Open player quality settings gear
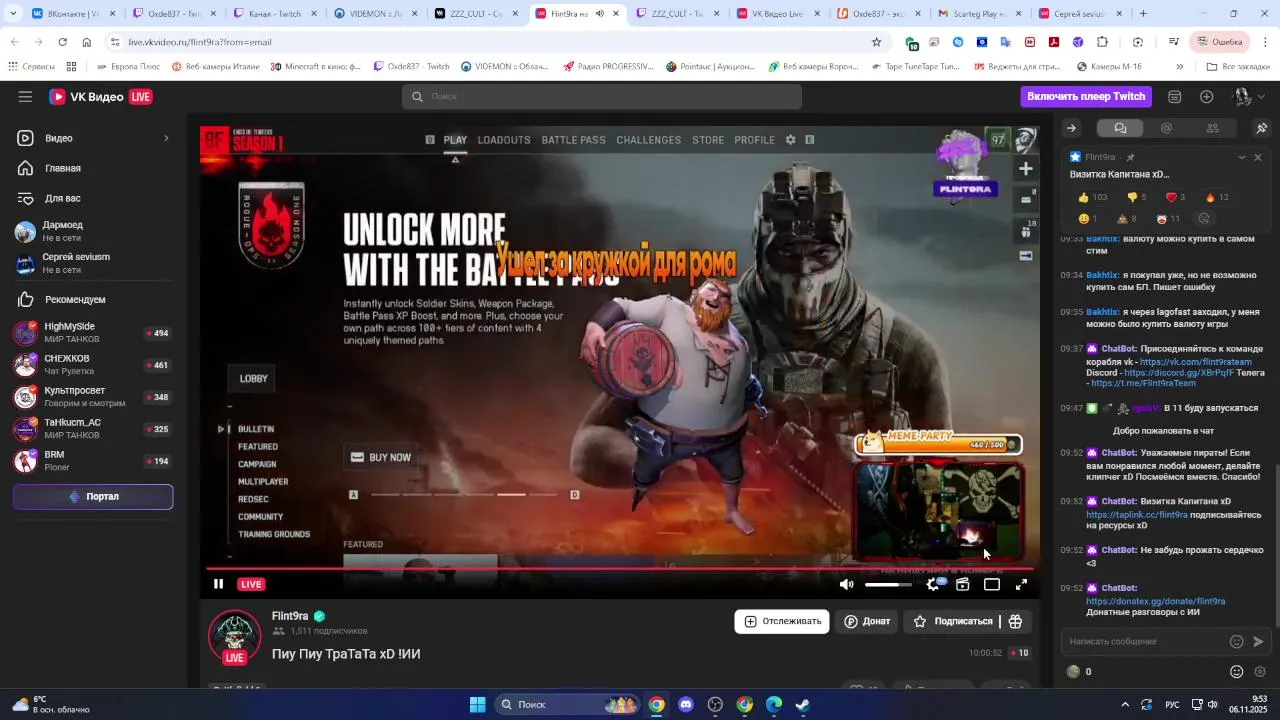 934,584
